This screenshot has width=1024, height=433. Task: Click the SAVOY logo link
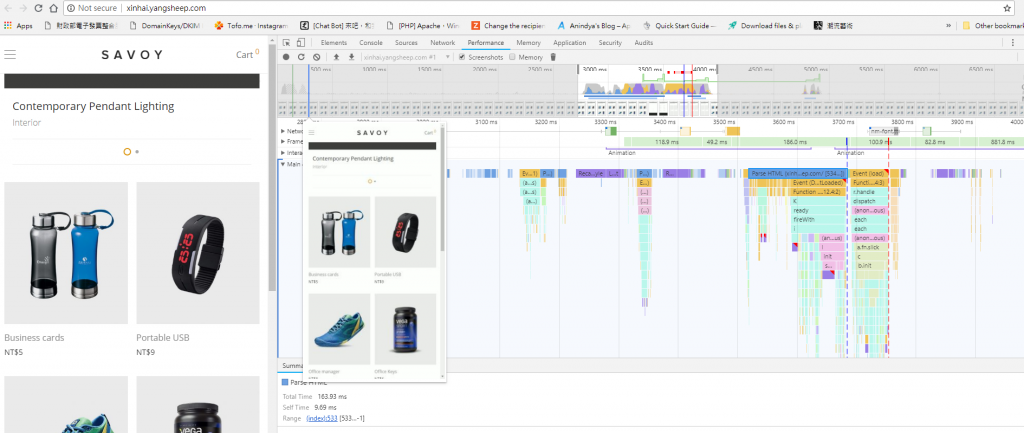coord(132,55)
